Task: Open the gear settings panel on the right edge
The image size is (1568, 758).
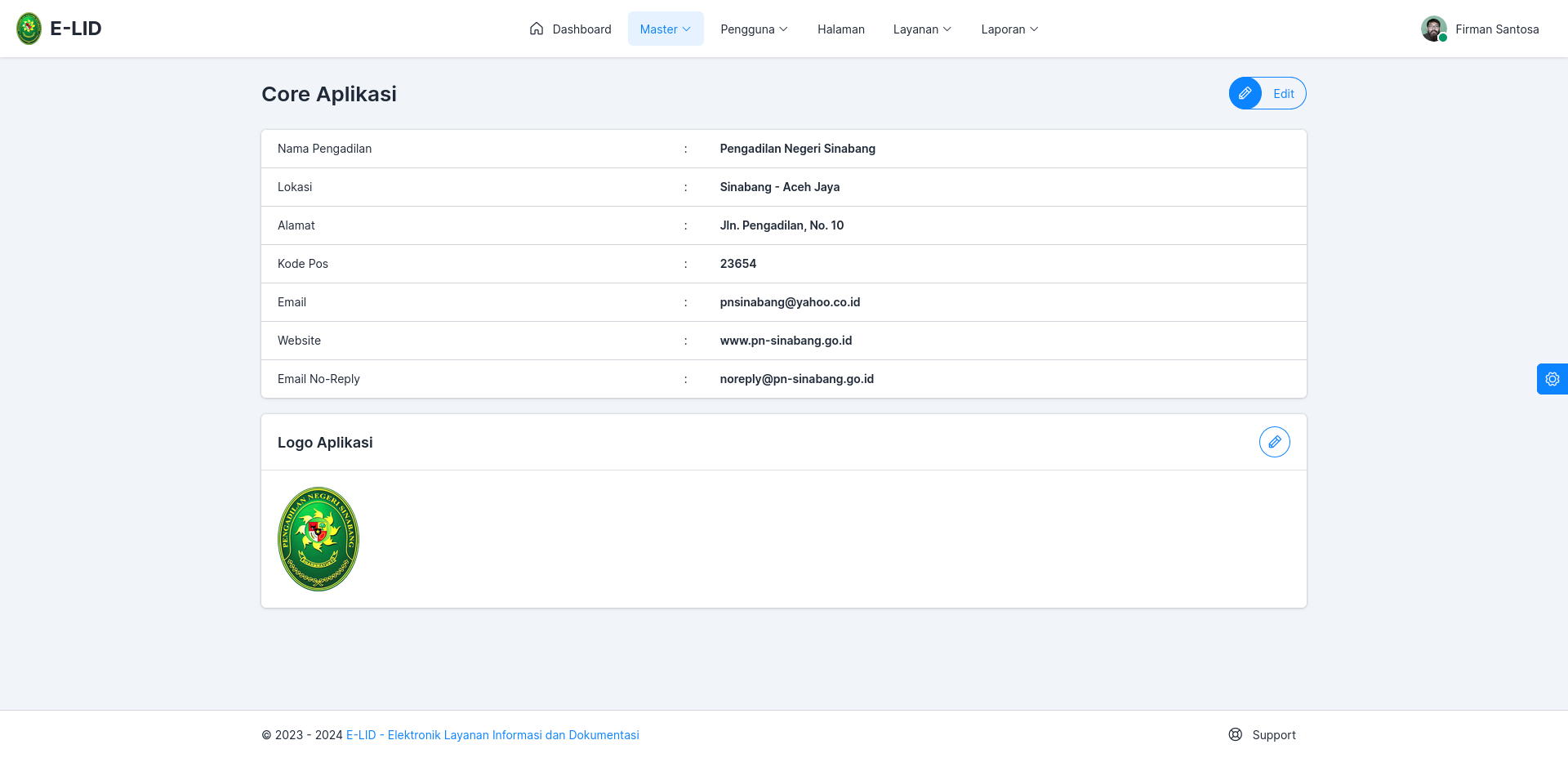Action: (x=1552, y=379)
